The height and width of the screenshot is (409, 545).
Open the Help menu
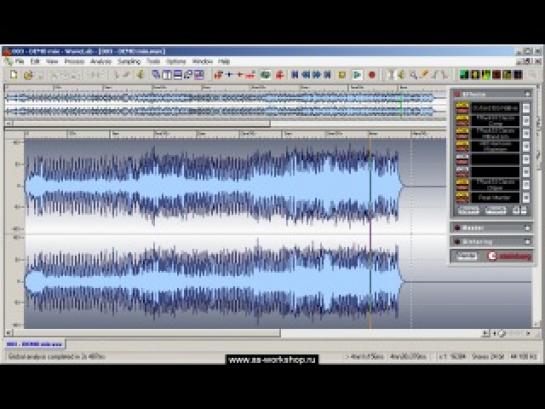click(224, 62)
